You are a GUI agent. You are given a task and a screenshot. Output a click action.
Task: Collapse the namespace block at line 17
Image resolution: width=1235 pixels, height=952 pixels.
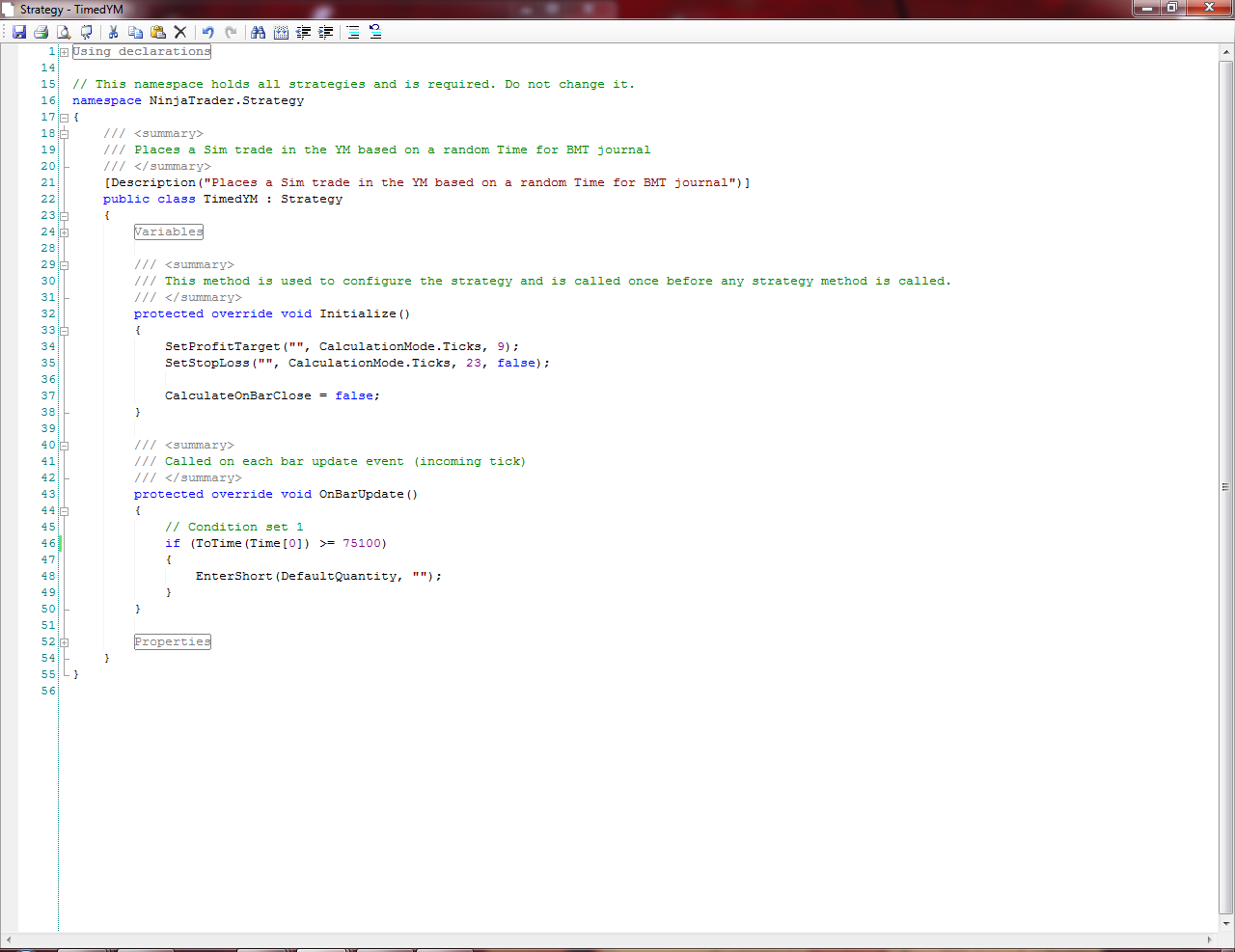[65, 118]
